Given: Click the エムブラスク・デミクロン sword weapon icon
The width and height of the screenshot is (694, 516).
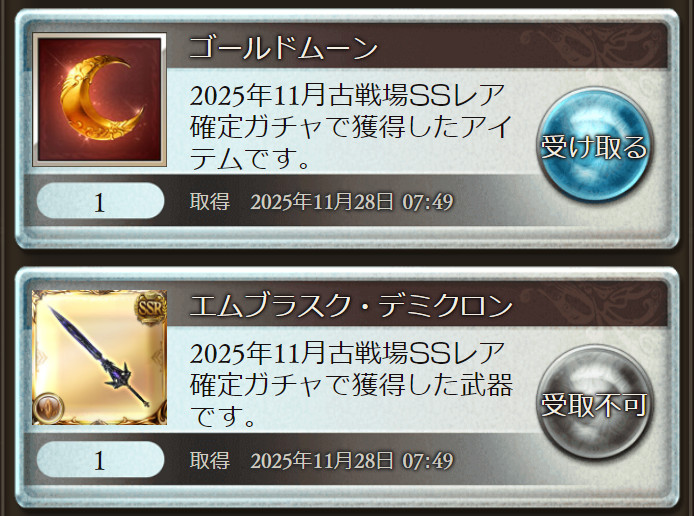Looking at the screenshot, I should 100,357.
